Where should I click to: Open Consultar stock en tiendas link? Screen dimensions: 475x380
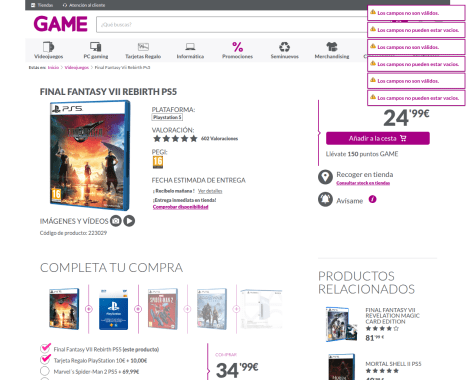point(363,183)
